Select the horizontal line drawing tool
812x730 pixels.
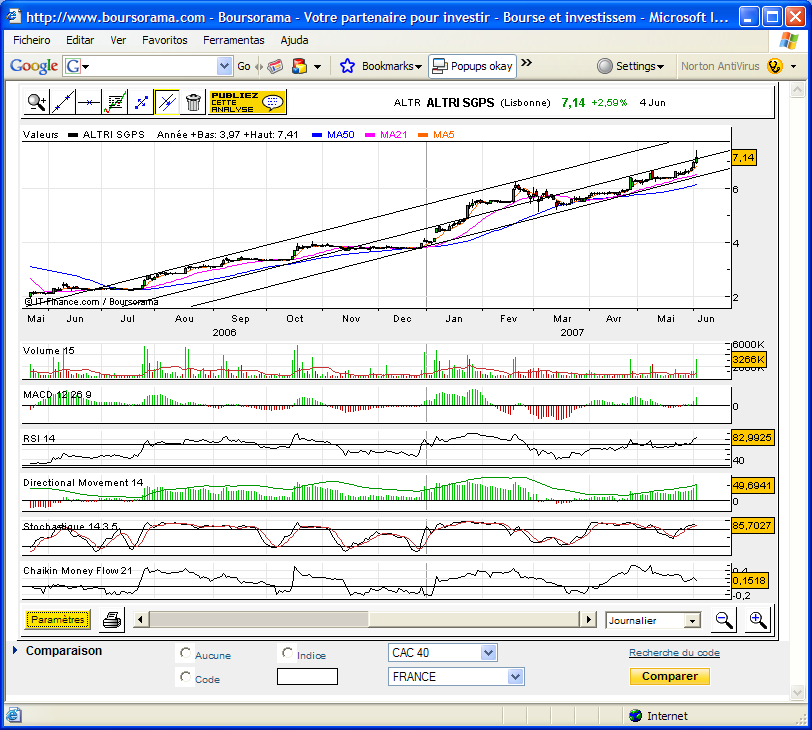click(x=89, y=102)
